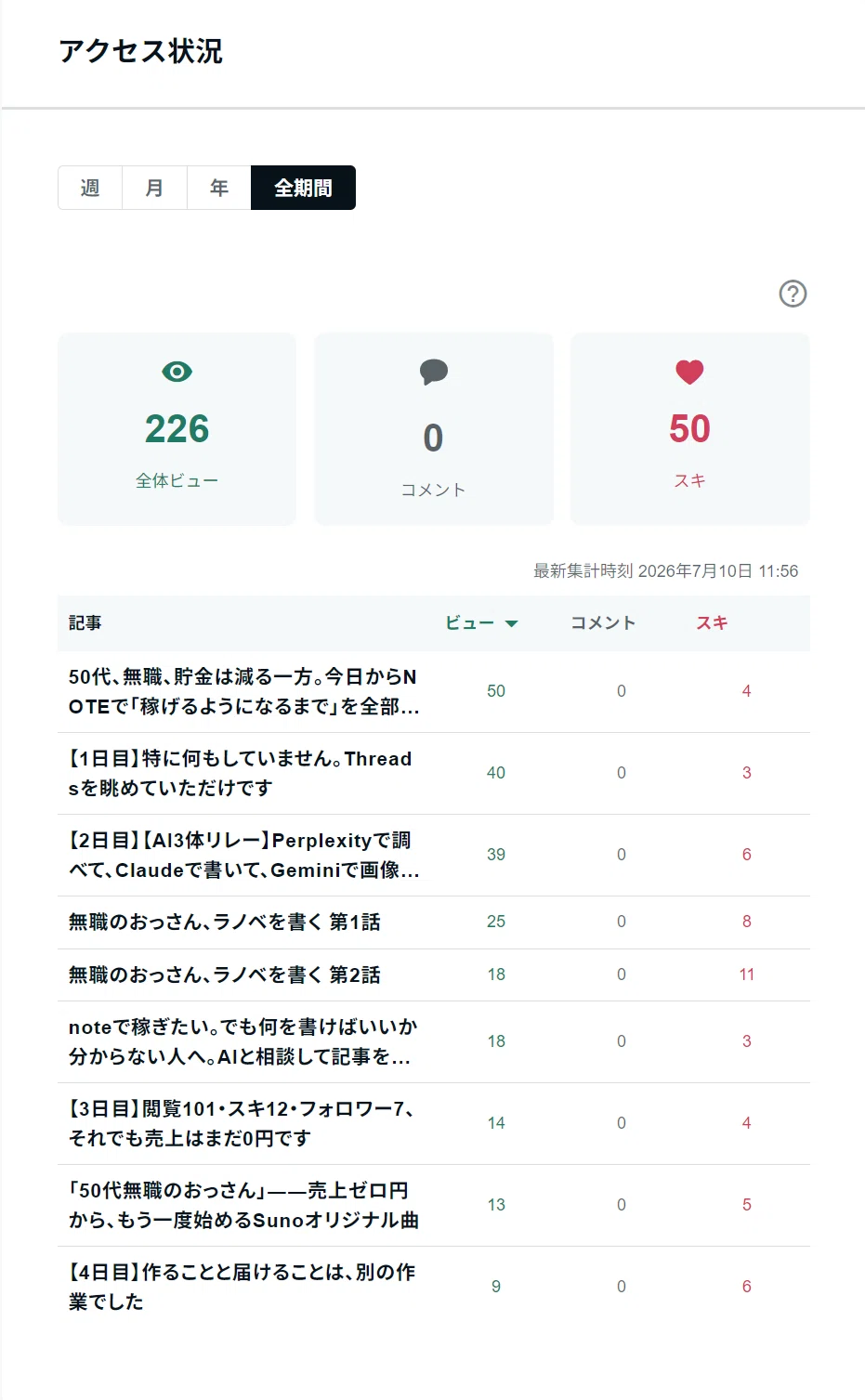
Task: Open the 【4日目】作ることと届けること article
Action: (x=242, y=1287)
